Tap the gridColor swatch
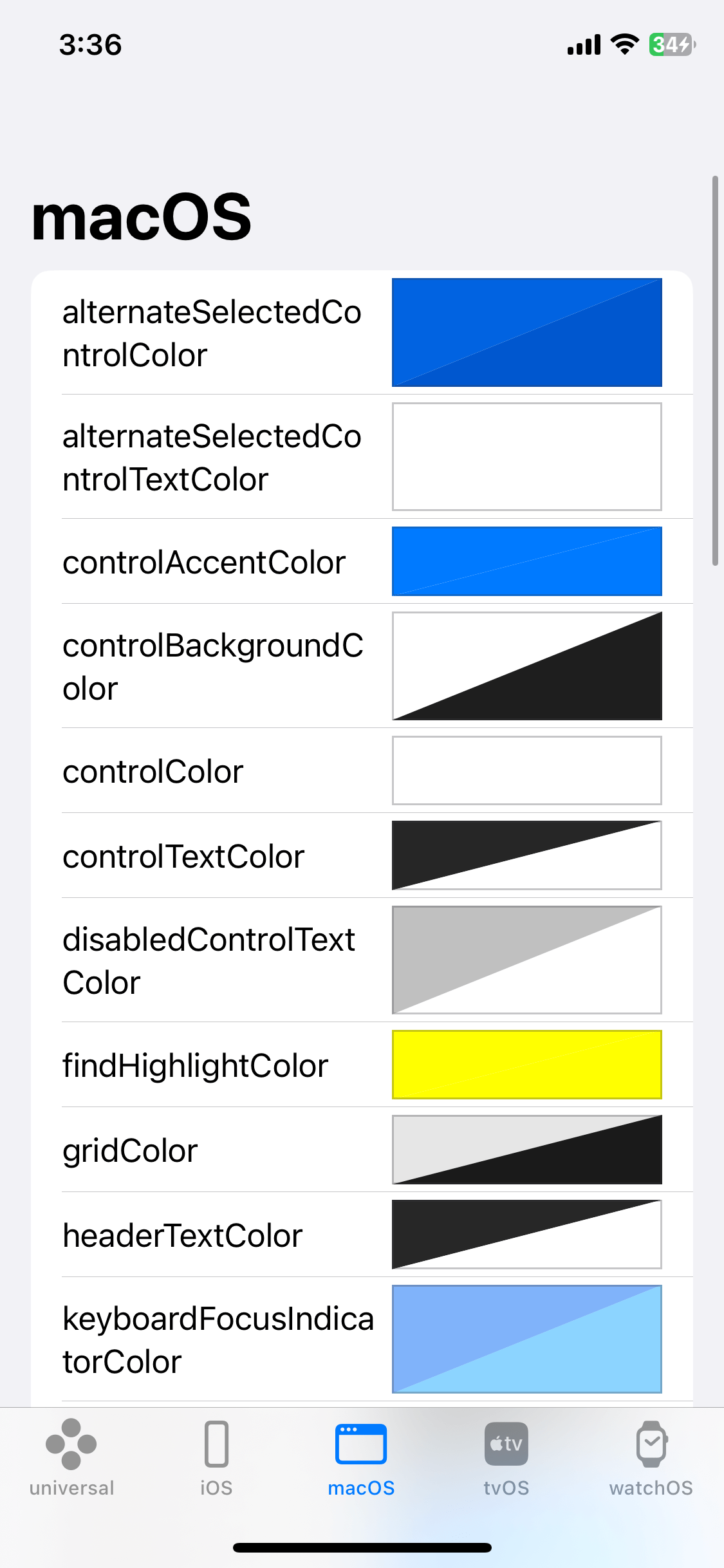 pos(526,1150)
